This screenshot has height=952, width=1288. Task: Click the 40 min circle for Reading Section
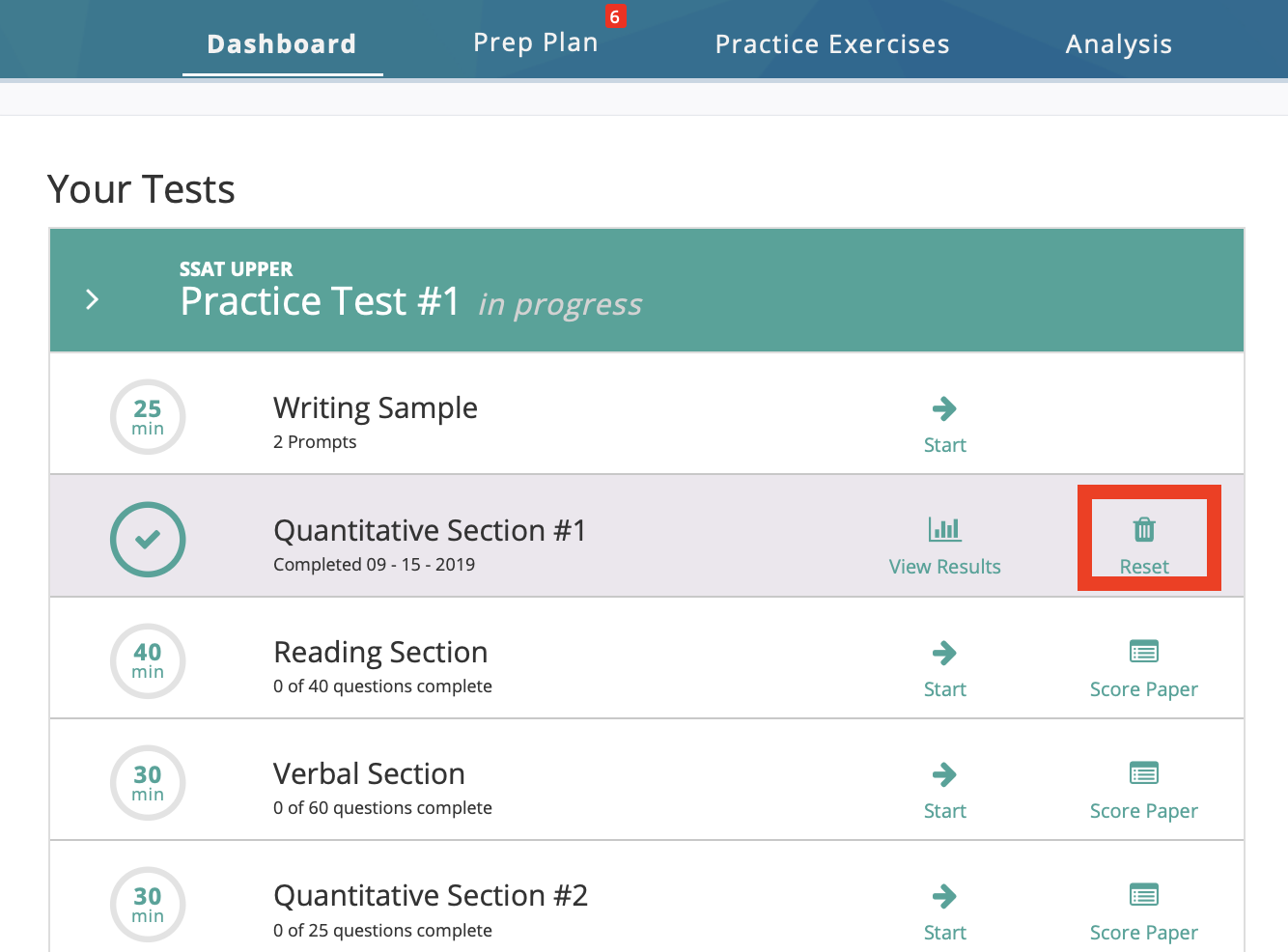click(x=148, y=660)
